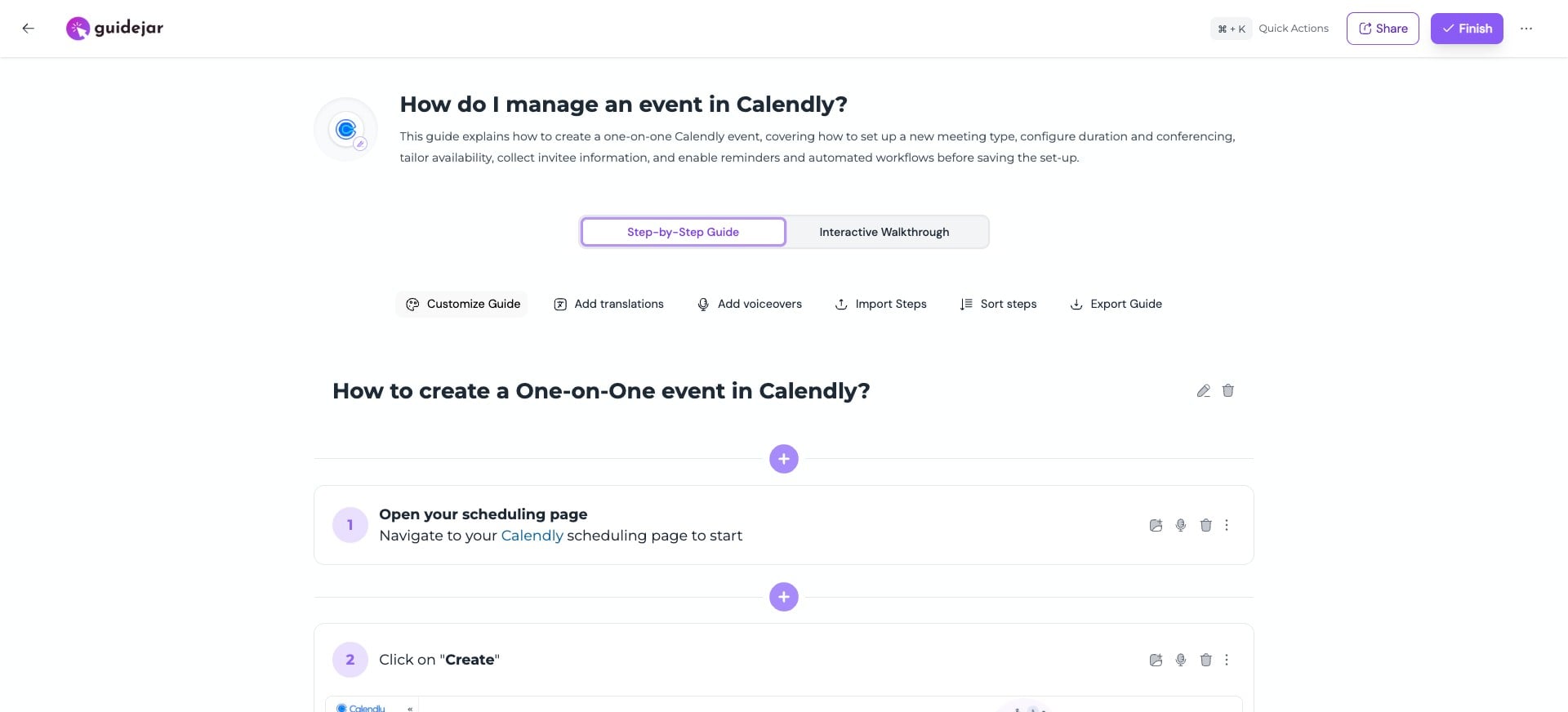1568x712 pixels.
Task: Select the Add voiceovers toolbar icon
Action: 703,304
